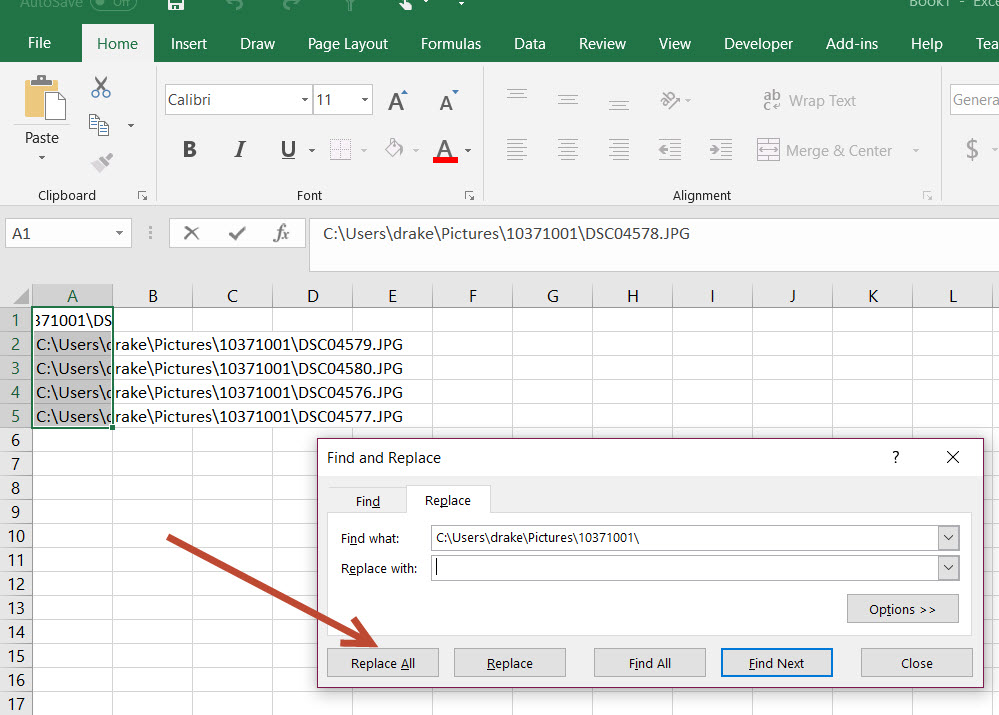999x715 pixels.
Task: Click the Increase Indent icon
Action: tap(720, 150)
